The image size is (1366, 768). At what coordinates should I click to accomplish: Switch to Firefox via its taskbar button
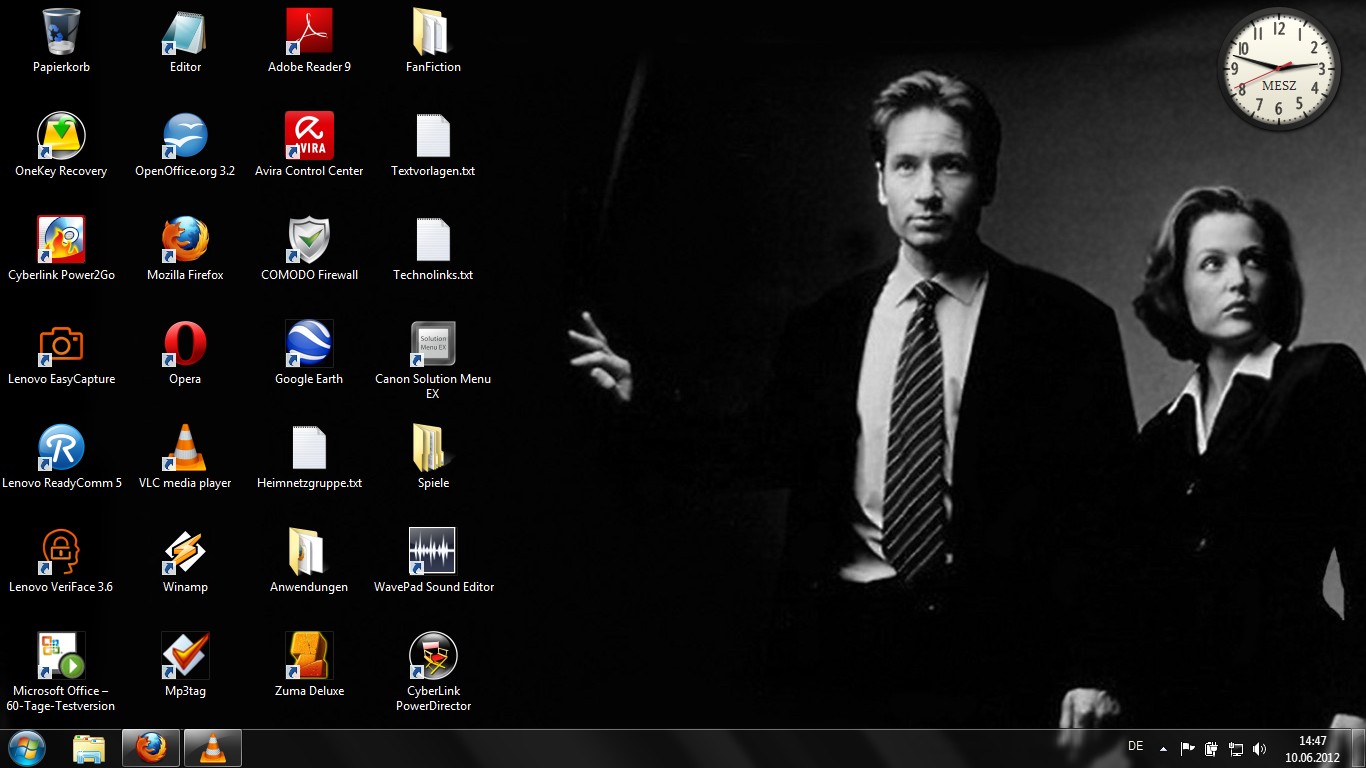151,748
